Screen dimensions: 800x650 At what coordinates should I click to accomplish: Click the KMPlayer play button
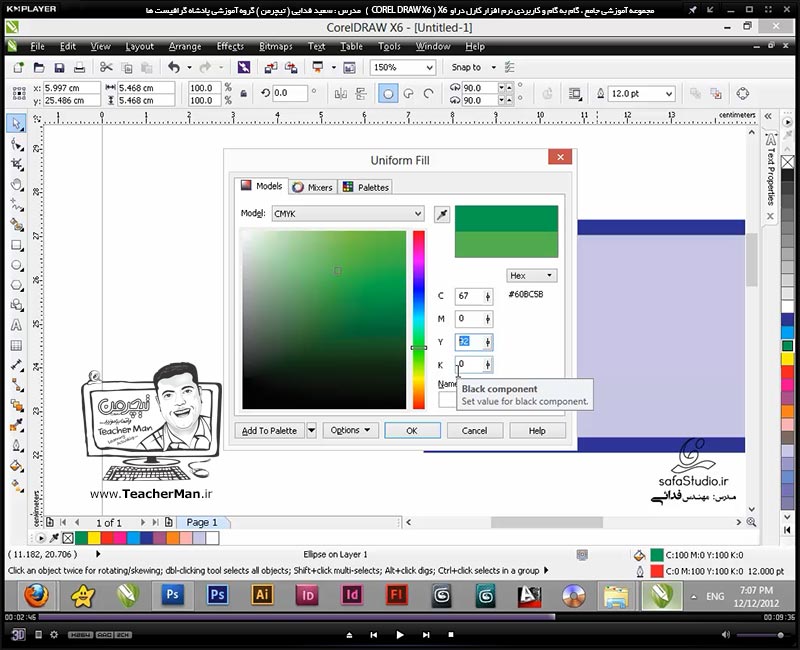click(400, 635)
